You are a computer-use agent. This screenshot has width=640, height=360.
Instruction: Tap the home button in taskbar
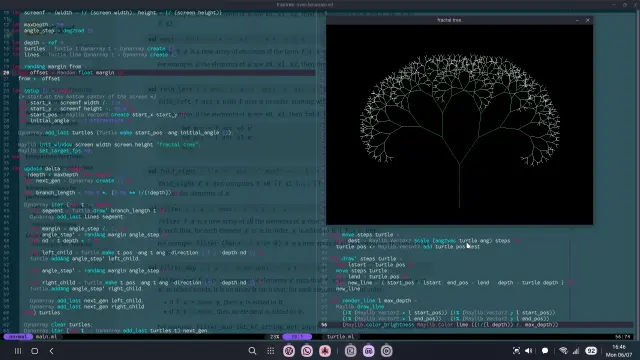pyautogui.click(x=35, y=351)
